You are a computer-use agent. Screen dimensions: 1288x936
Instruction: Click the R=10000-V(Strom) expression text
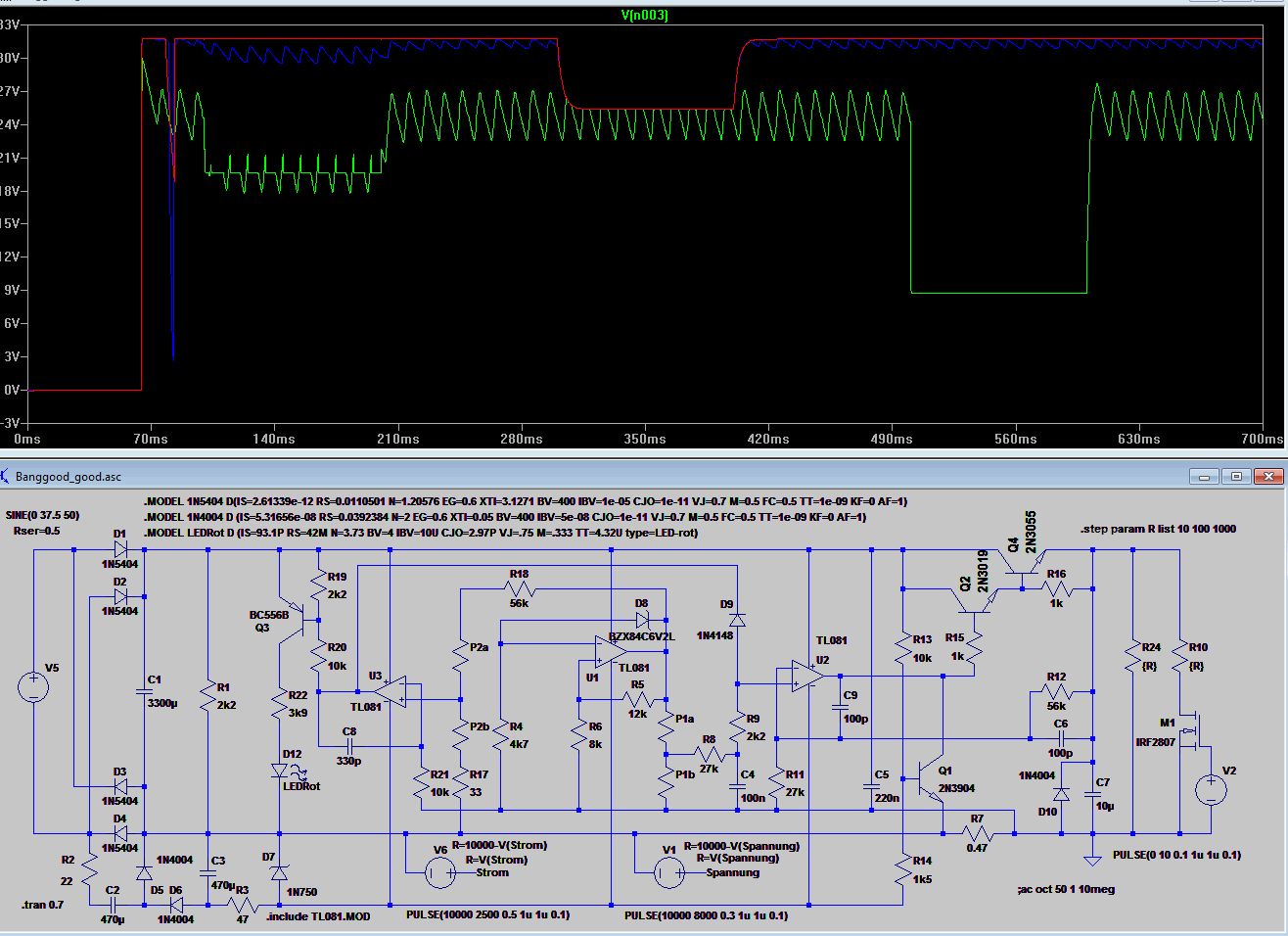coord(499,845)
